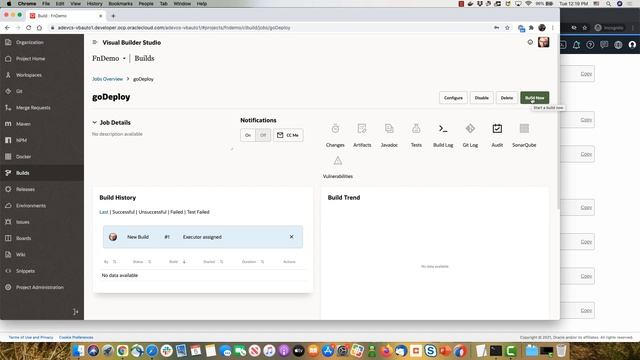
Task: Bookmark this page with star icon
Action: coord(507,28)
